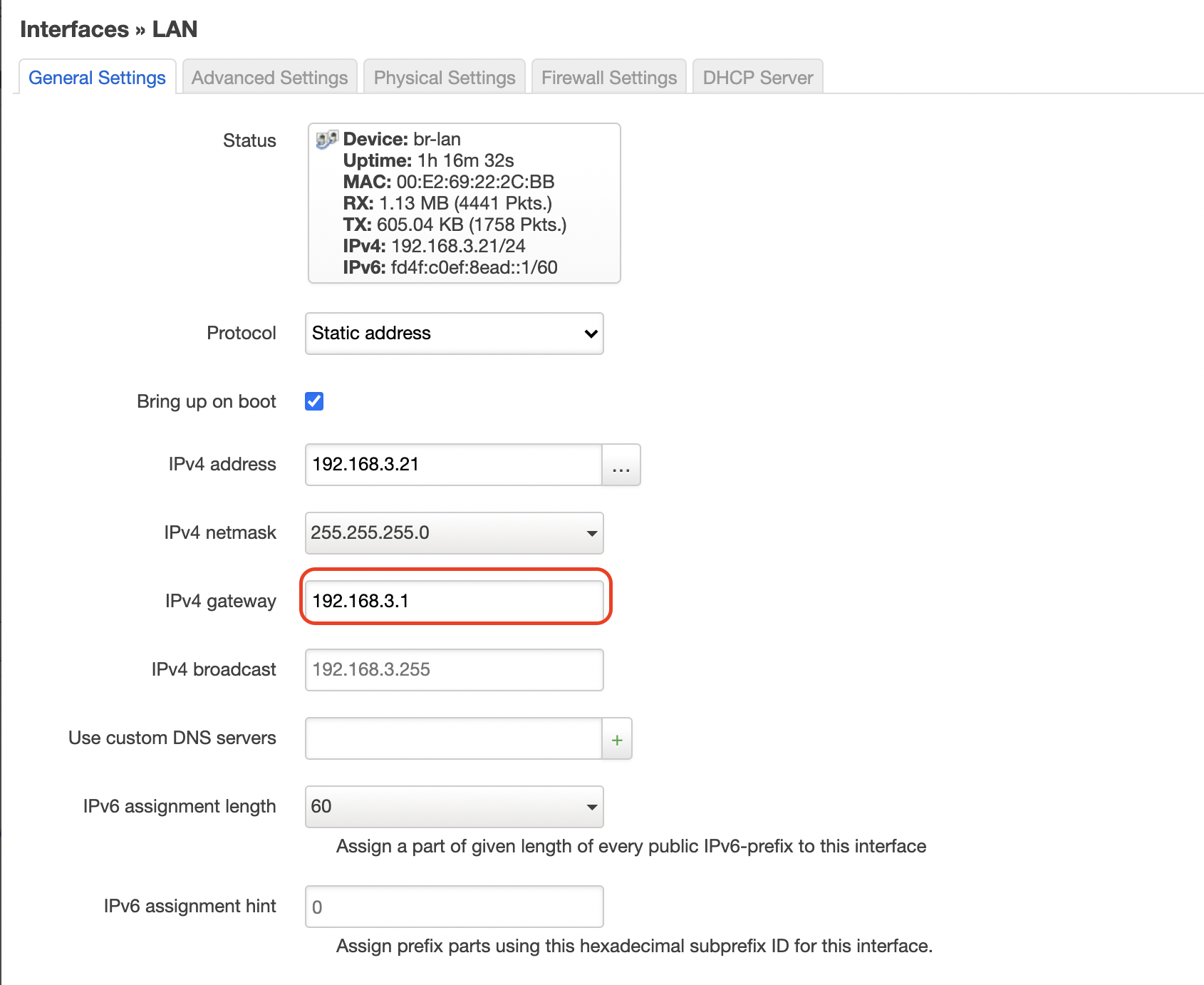
Task: Click the IPv4 broadcast input field
Action: 455,670
